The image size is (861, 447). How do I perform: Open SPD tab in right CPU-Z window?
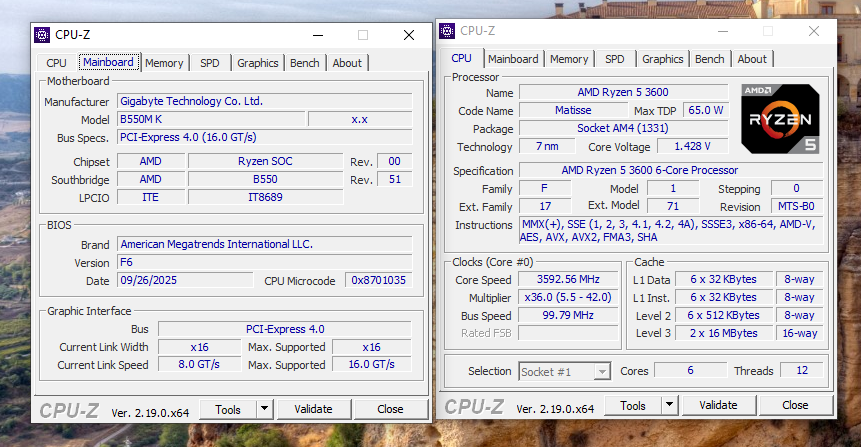[x=614, y=59]
